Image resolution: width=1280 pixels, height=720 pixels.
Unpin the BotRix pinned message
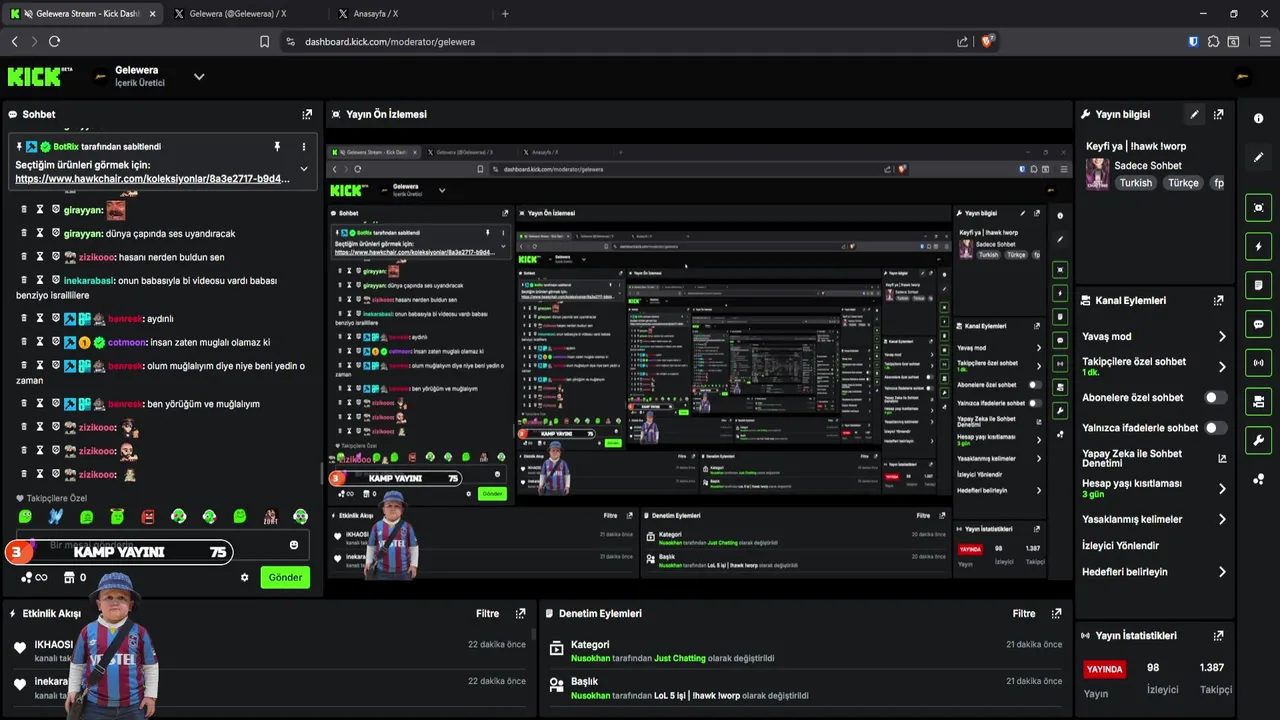tap(277, 146)
